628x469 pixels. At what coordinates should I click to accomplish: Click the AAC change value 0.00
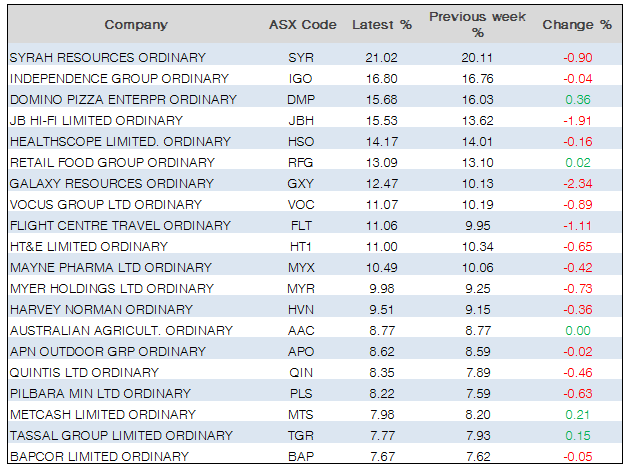tap(577, 330)
